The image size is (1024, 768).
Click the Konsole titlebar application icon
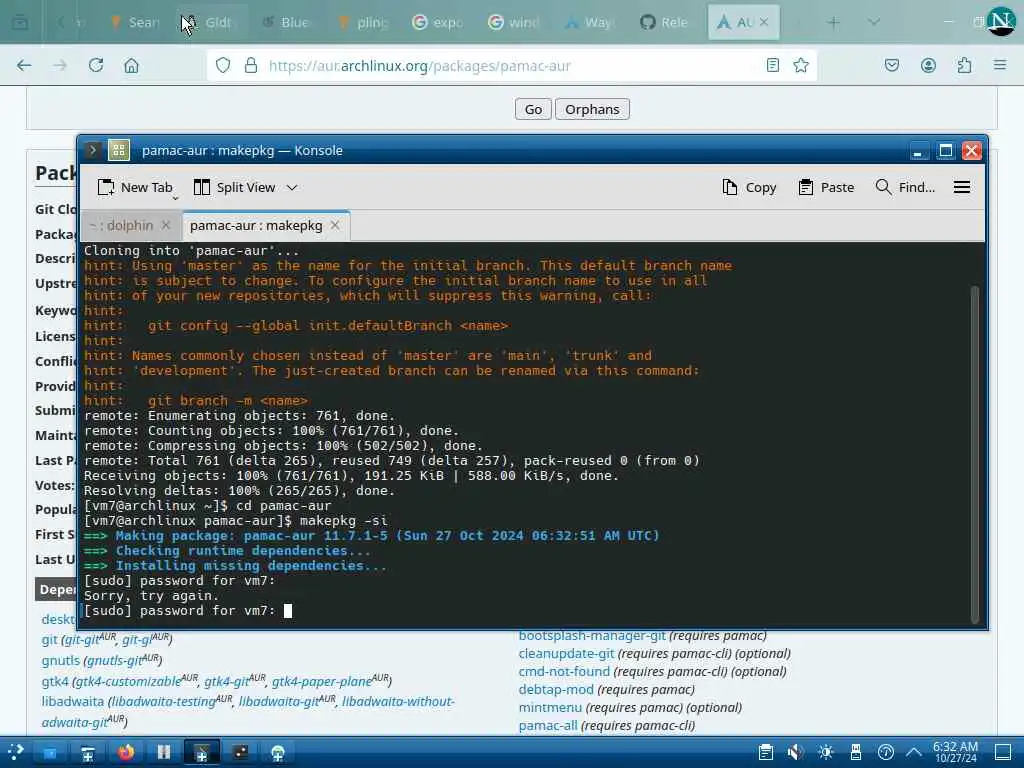click(119, 150)
